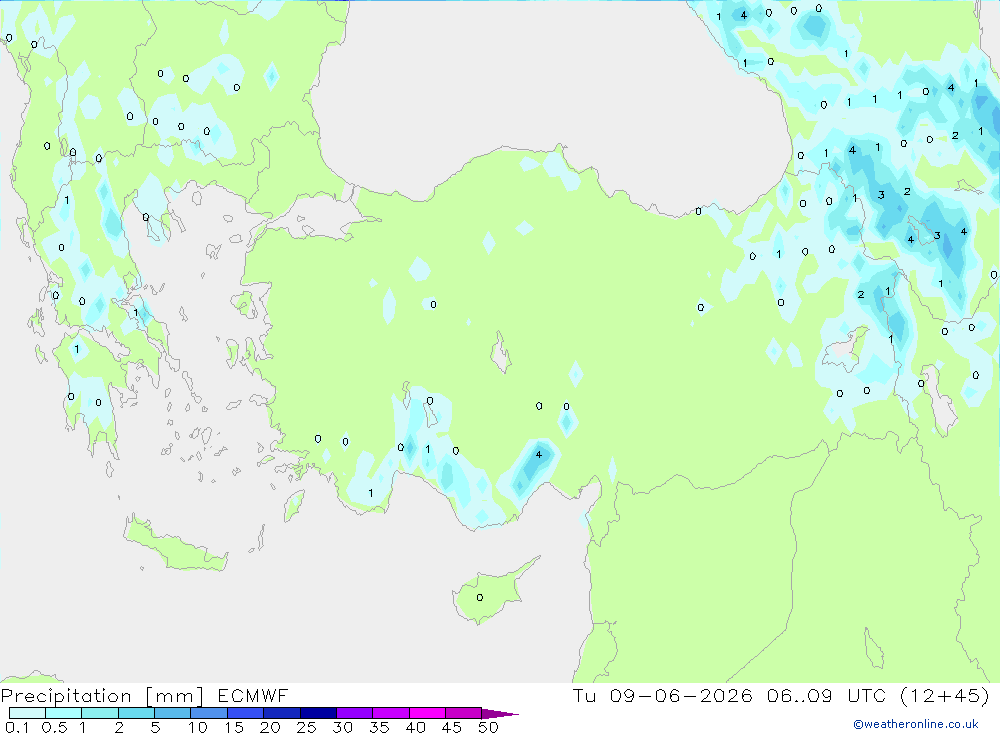Click the '20' legend scale label
Image resolution: width=1000 pixels, height=733 pixels.
tap(270, 727)
